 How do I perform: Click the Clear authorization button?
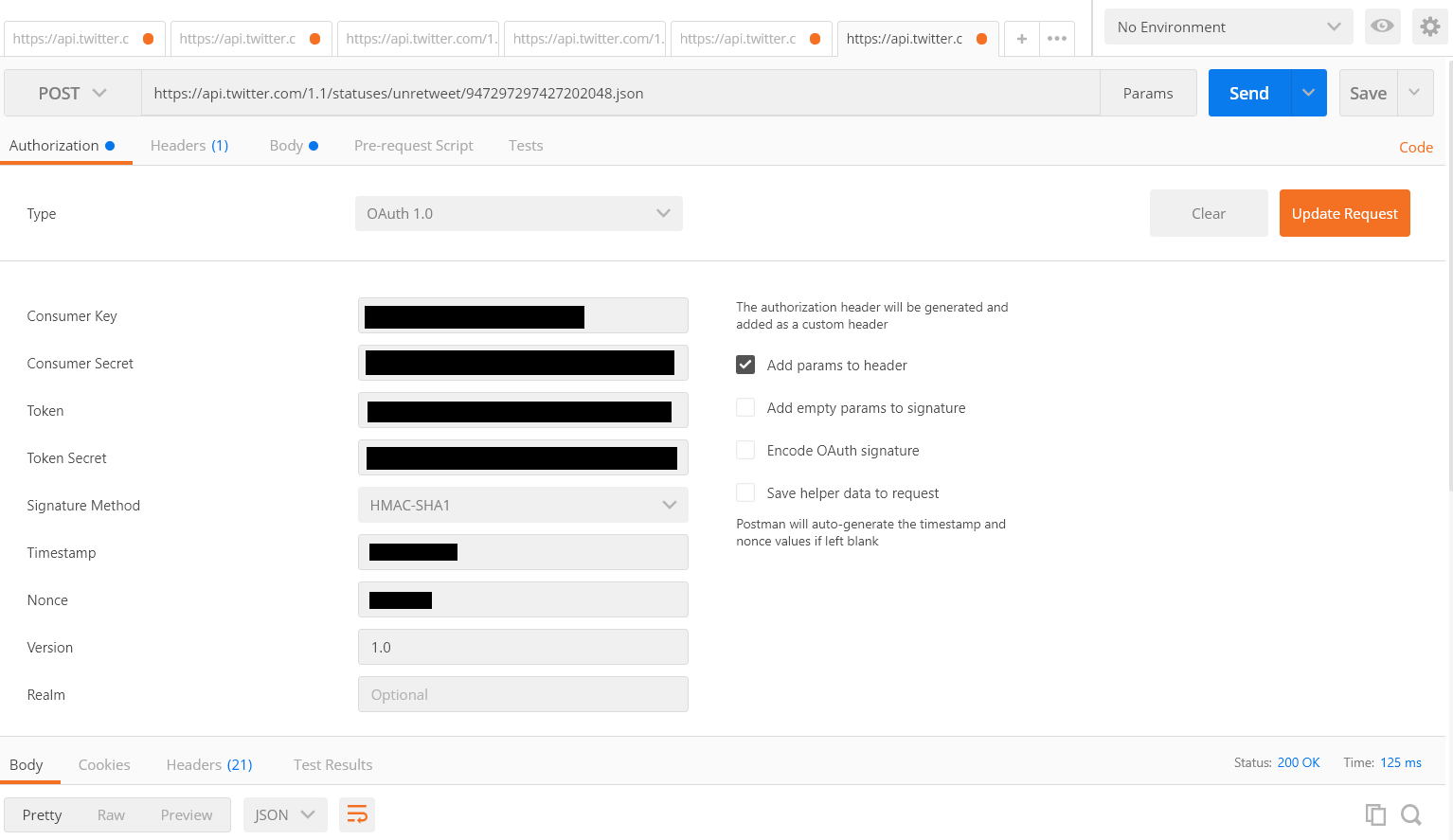pos(1209,213)
